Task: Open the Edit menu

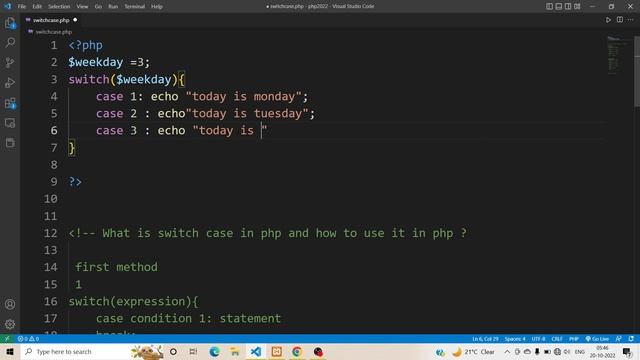Action: tap(37, 7)
